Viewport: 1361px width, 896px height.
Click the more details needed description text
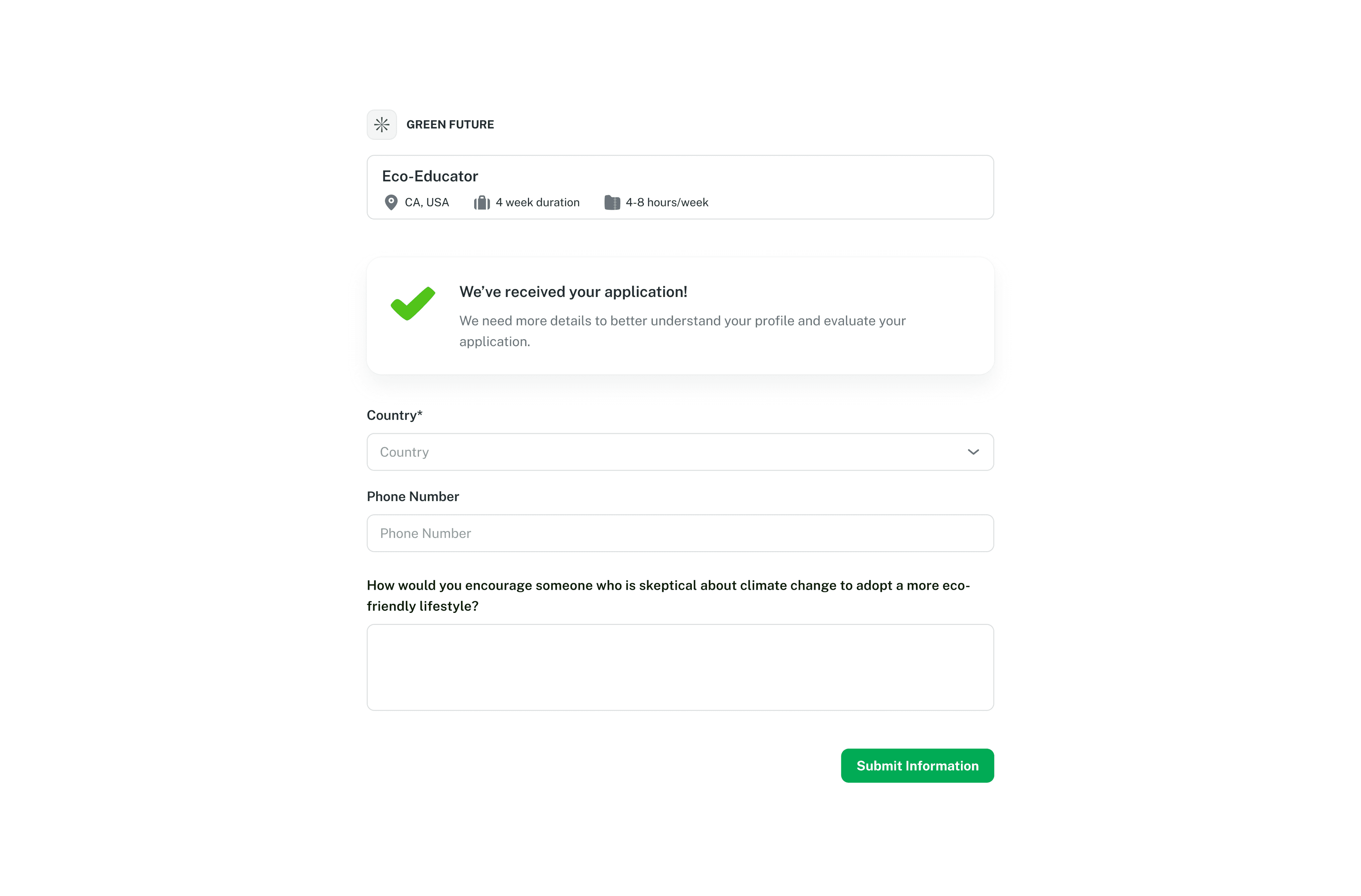[x=682, y=331]
